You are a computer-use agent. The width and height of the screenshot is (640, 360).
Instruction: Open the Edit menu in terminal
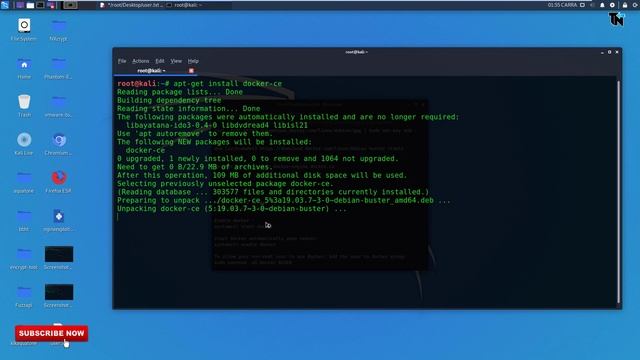pyautogui.click(x=160, y=61)
